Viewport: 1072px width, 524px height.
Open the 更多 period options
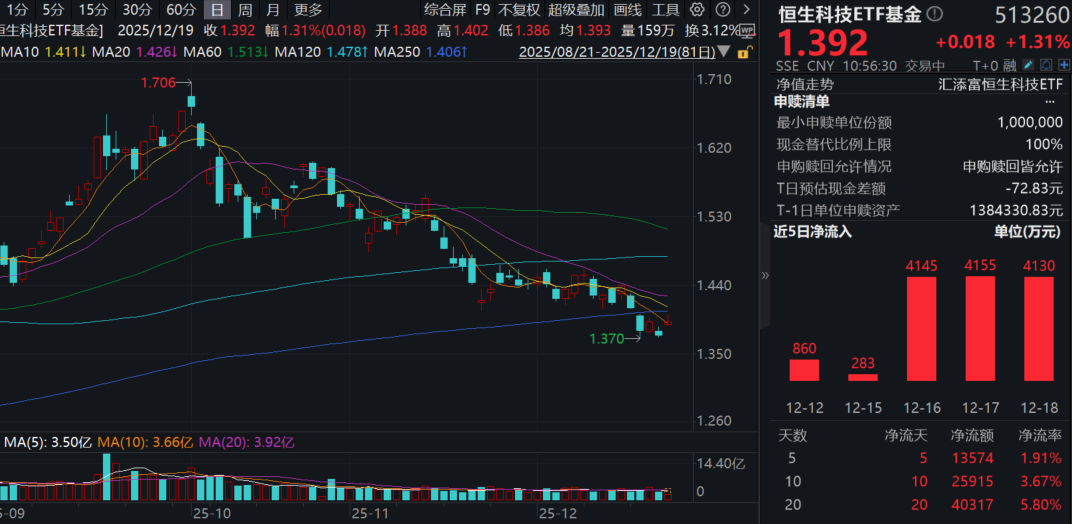308,9
